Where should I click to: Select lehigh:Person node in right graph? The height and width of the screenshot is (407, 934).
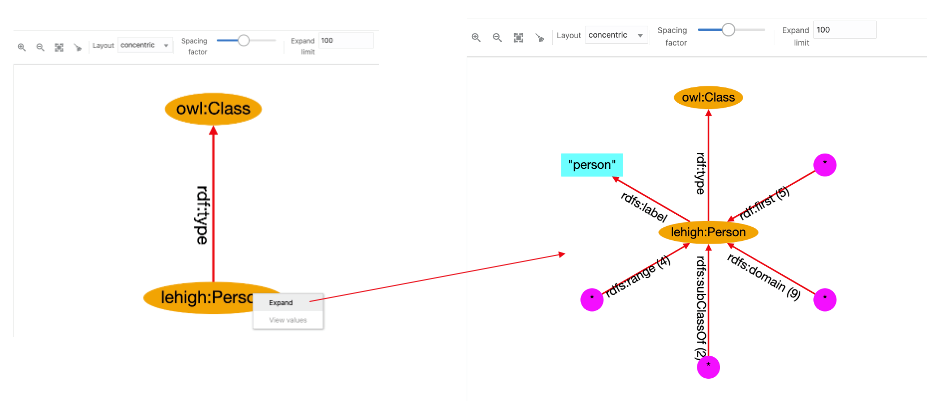click(x=708, y=232)
